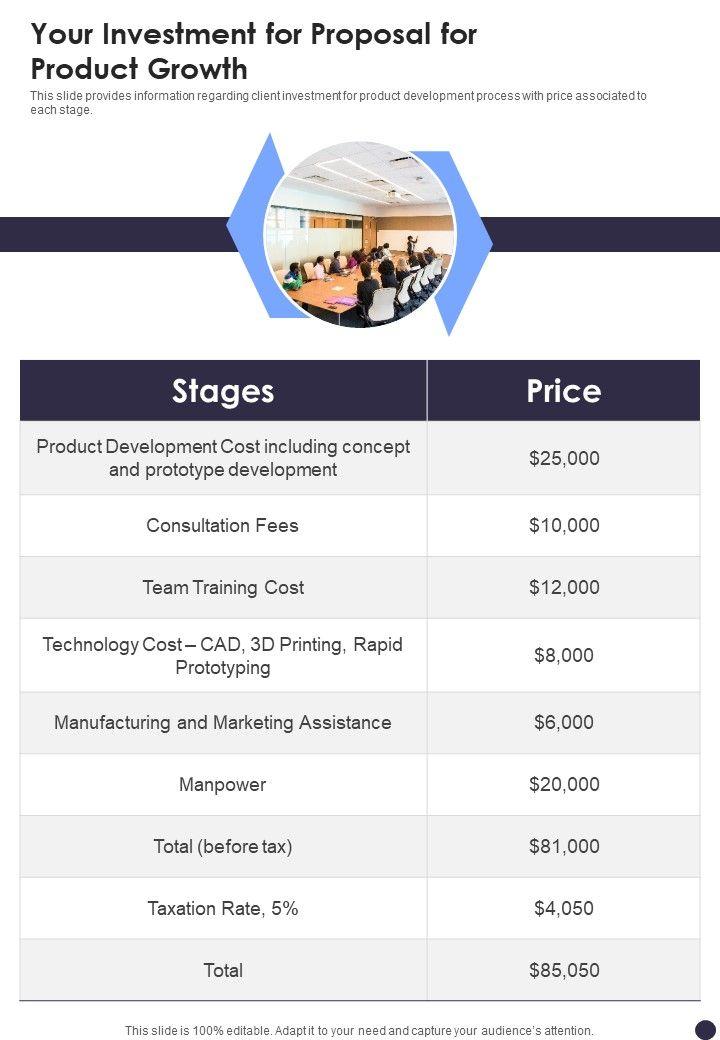Click the $10,000 price value
720x1040 pixels.
[564, 525]
